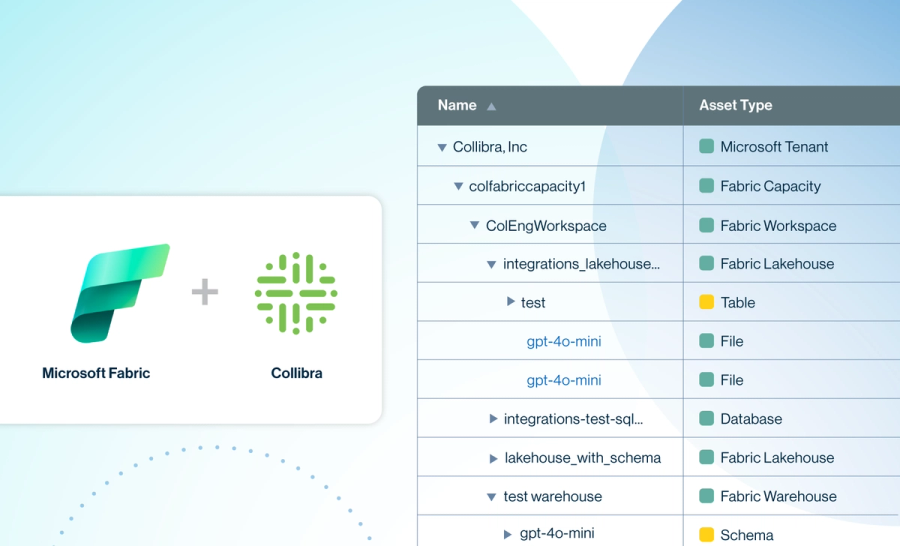Click the Fabric Warehouse asset type text
The height and width of the screenshot is (546, 900).
[778, 496]
